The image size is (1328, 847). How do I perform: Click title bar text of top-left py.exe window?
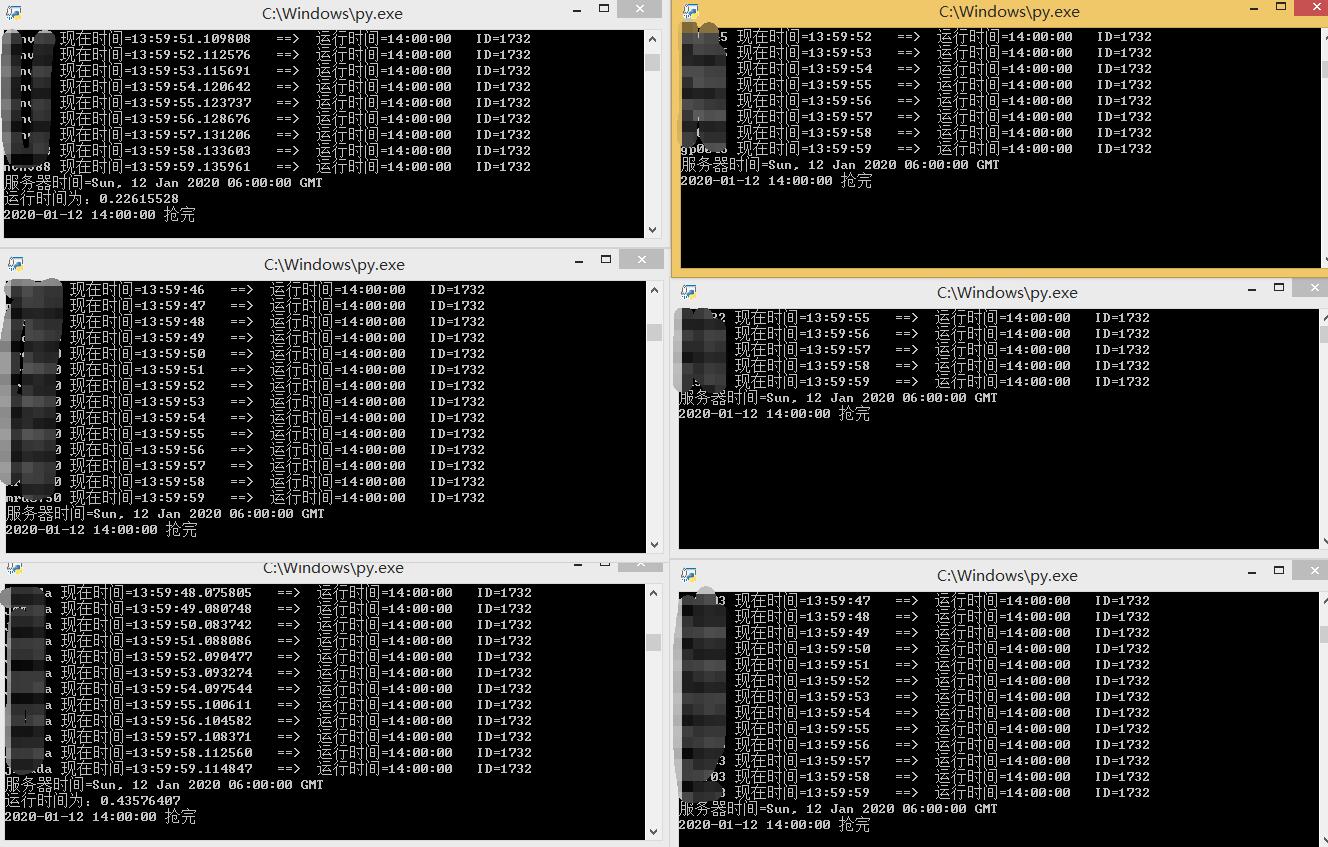333,14
